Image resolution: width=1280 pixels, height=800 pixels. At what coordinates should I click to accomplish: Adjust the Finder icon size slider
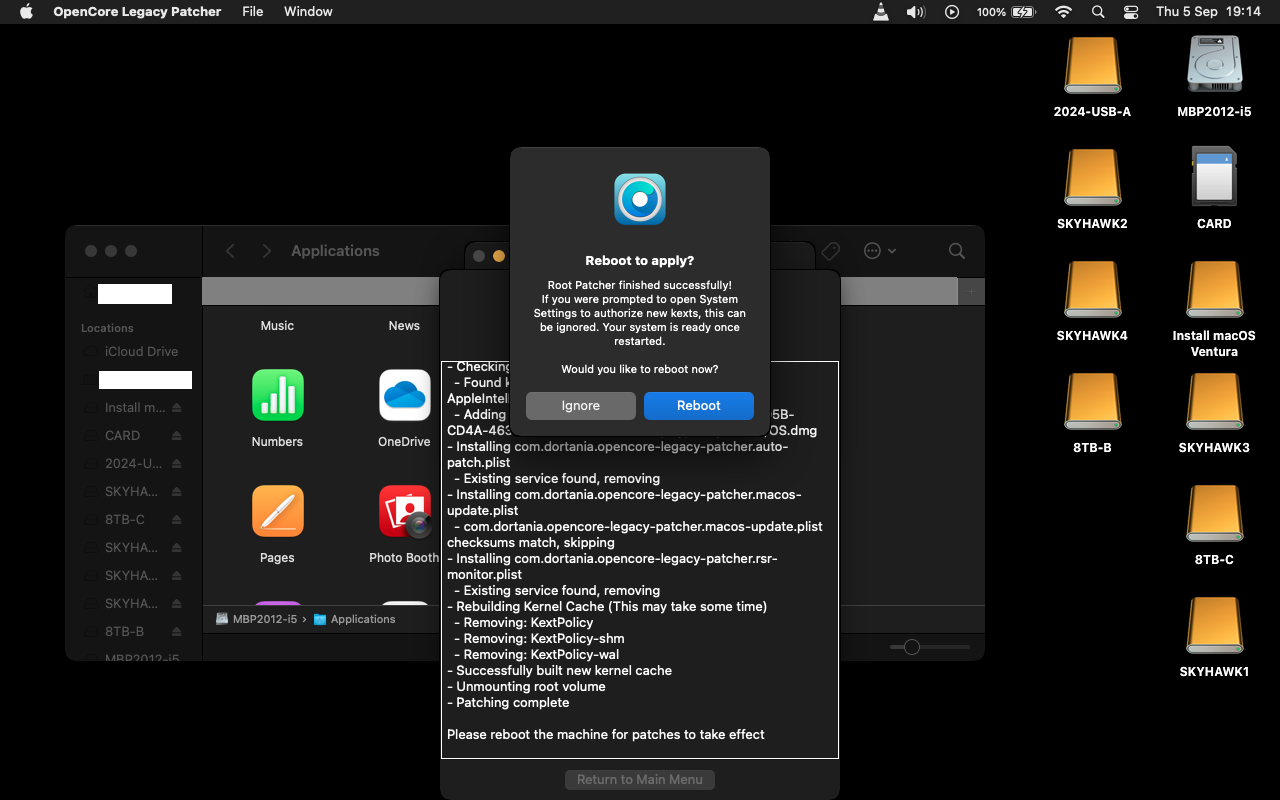tap(911, 647)
